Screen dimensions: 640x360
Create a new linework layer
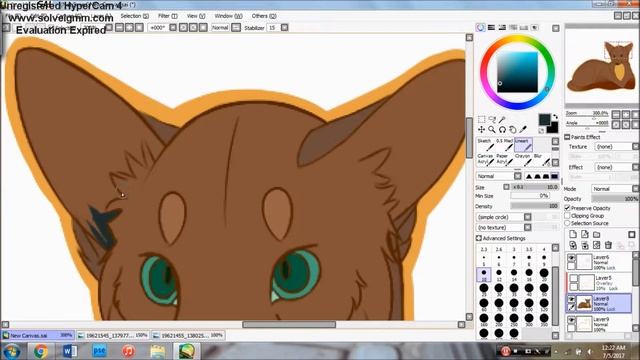pos(585,234)
